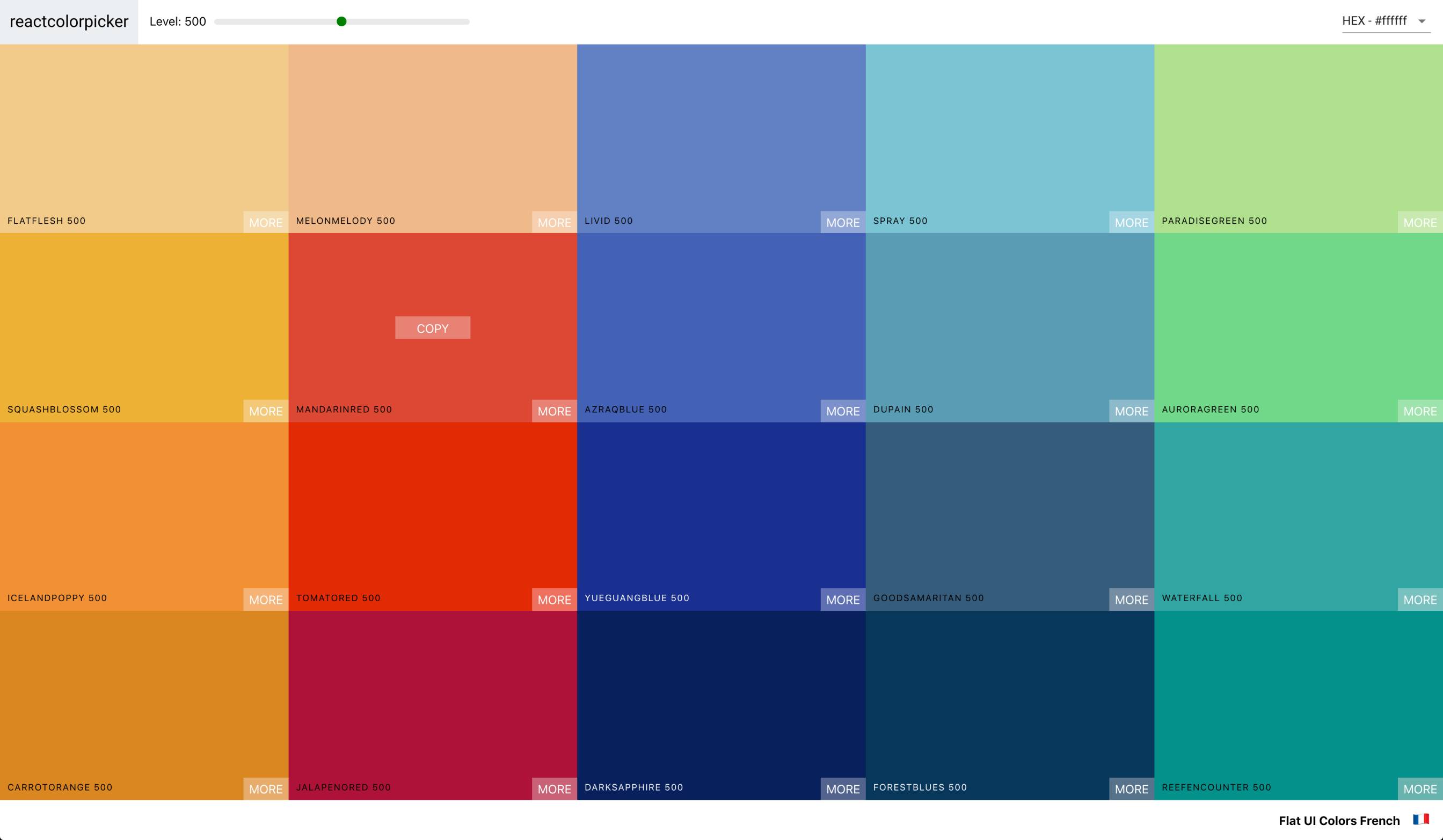Click MORE on the TomatoRed 500 swatch
1443x840 pixels.
555,600
